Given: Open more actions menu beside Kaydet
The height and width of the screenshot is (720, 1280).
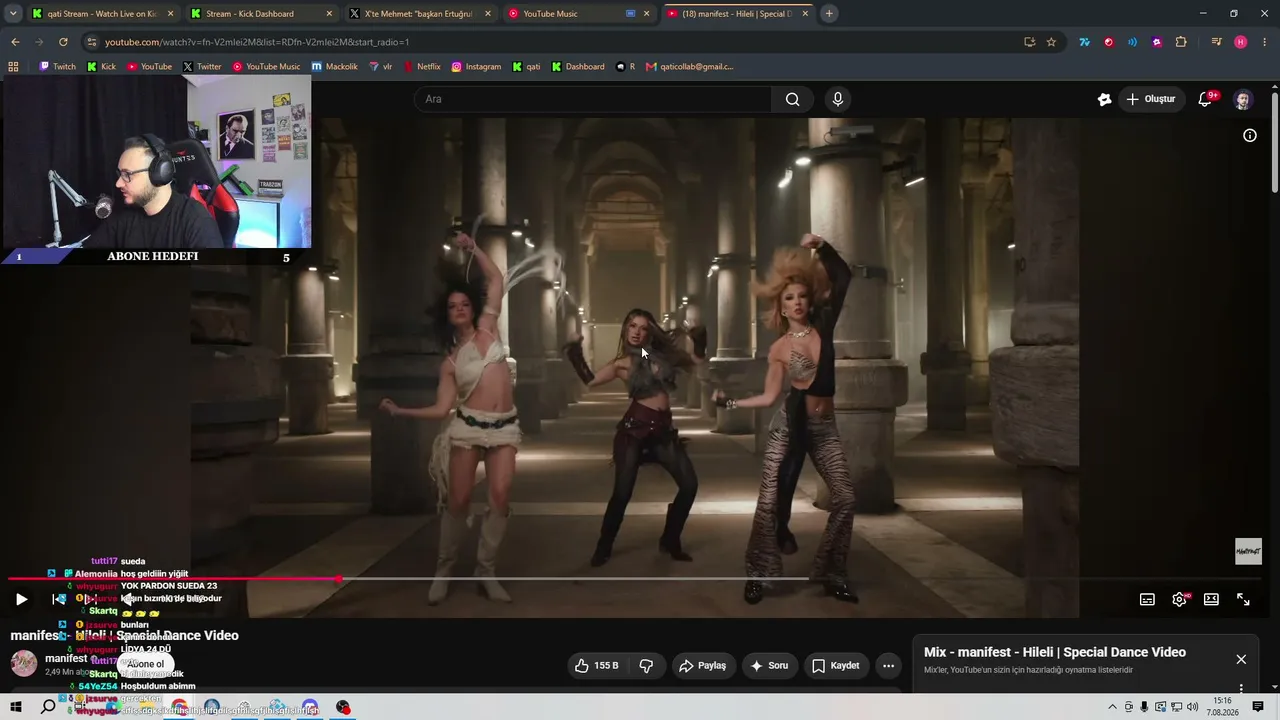Looking at the screenshot, I should pos(888,665).
